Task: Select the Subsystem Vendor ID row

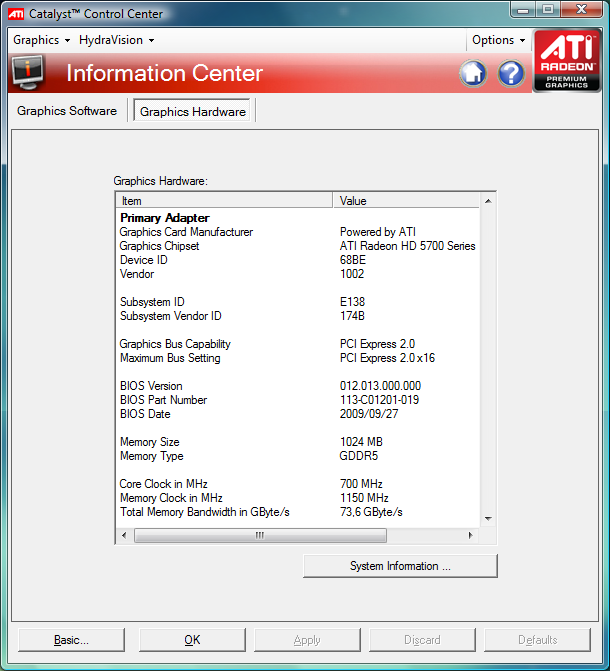Action: [x=298, y=316]
